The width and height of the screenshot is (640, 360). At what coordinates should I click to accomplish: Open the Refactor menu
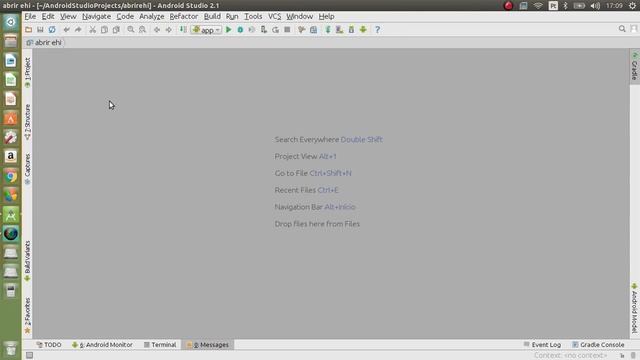point(184,16)
